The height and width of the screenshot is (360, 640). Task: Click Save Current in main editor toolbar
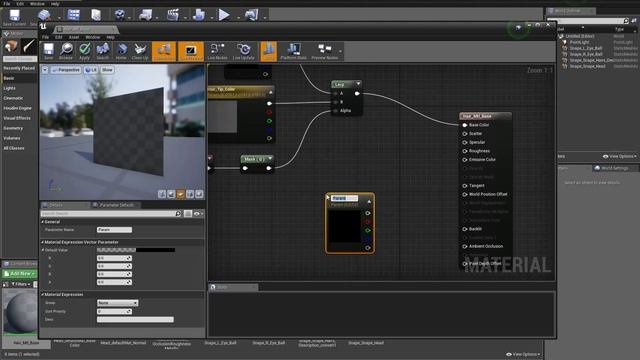(15, 17)
